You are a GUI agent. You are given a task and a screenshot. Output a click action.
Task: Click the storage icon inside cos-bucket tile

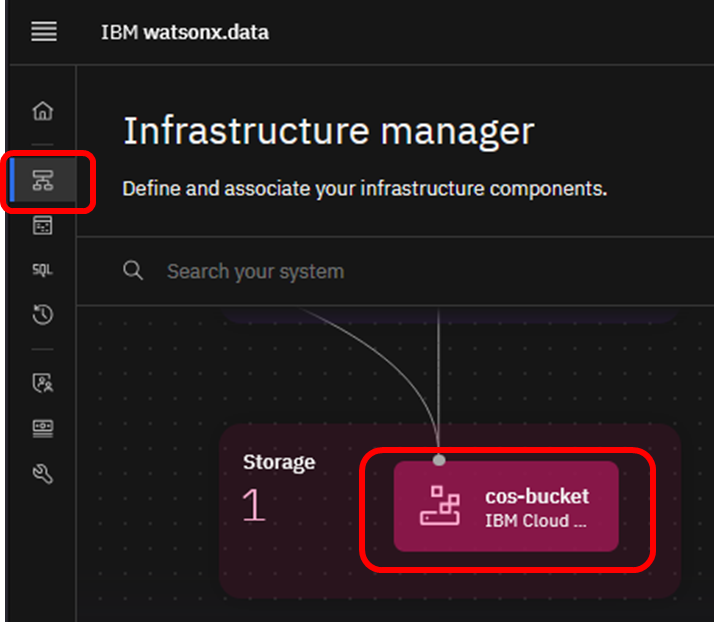coord(439,506)
